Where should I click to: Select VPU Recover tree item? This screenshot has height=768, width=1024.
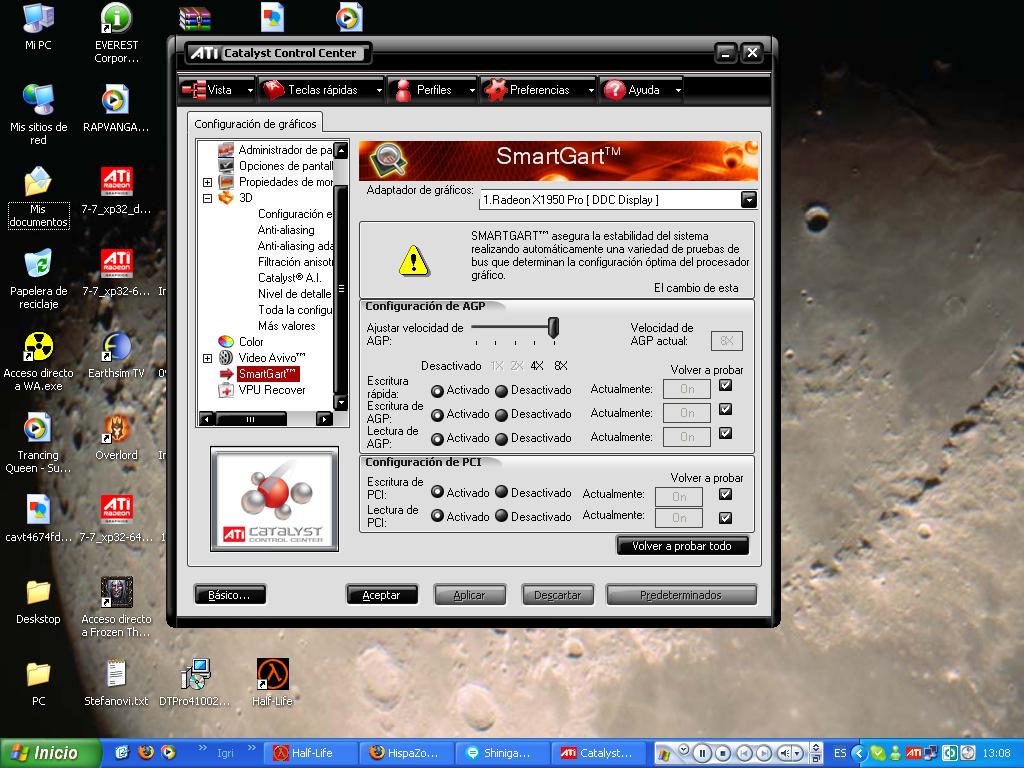[271, 390]
